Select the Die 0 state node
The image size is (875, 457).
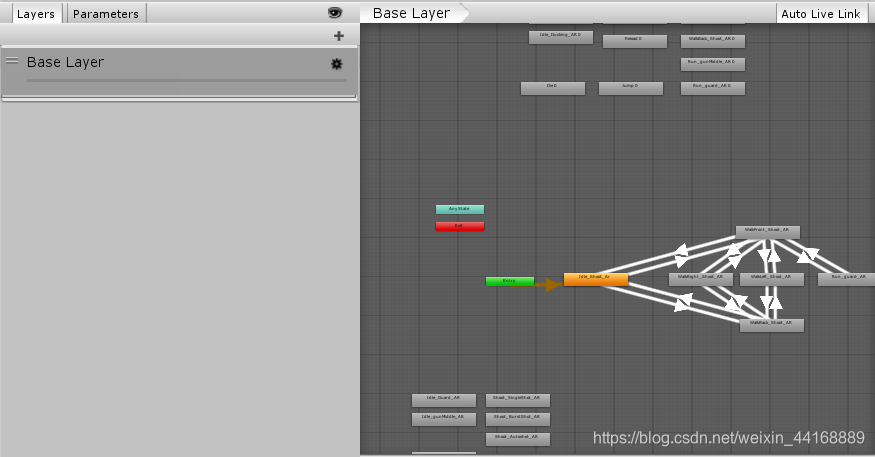click(x=552, y=88)
